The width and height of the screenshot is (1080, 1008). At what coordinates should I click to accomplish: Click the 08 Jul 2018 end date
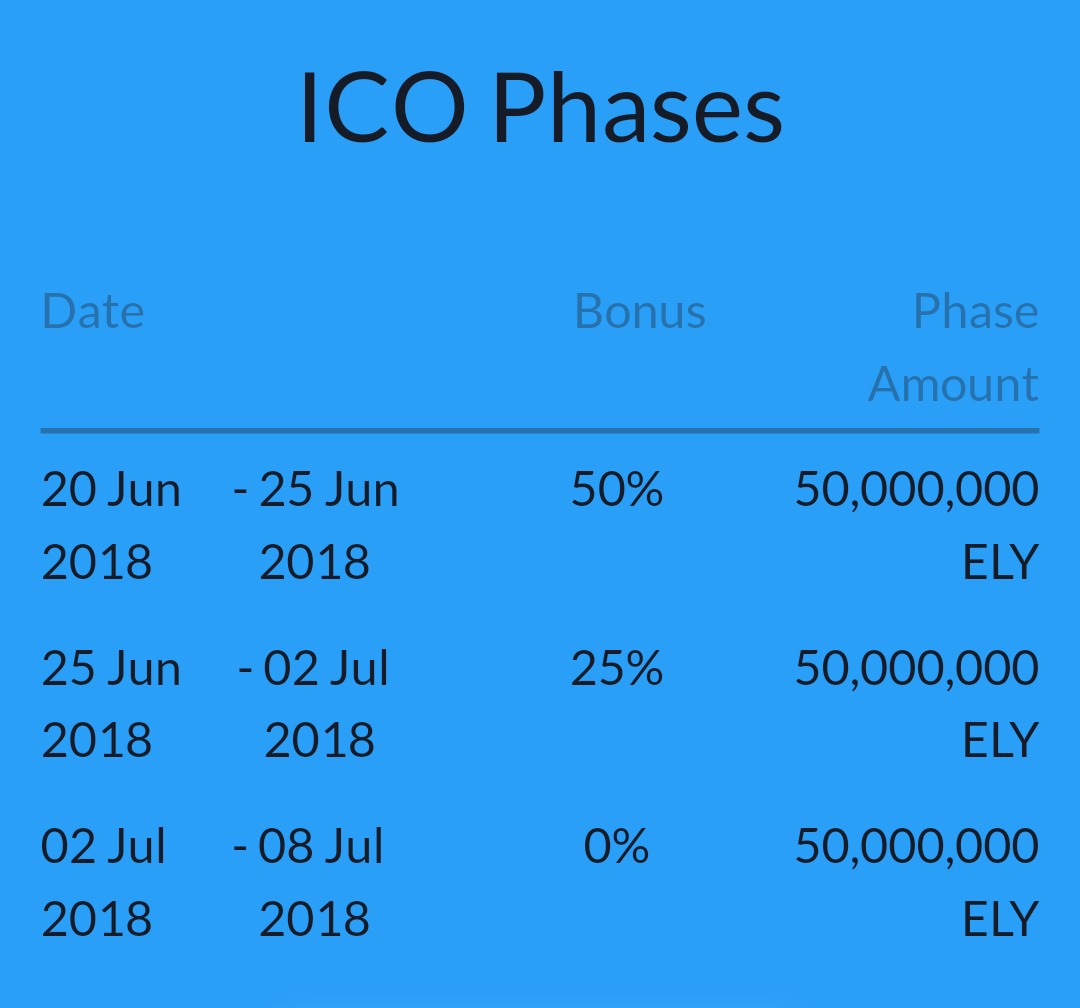(308, 882)
